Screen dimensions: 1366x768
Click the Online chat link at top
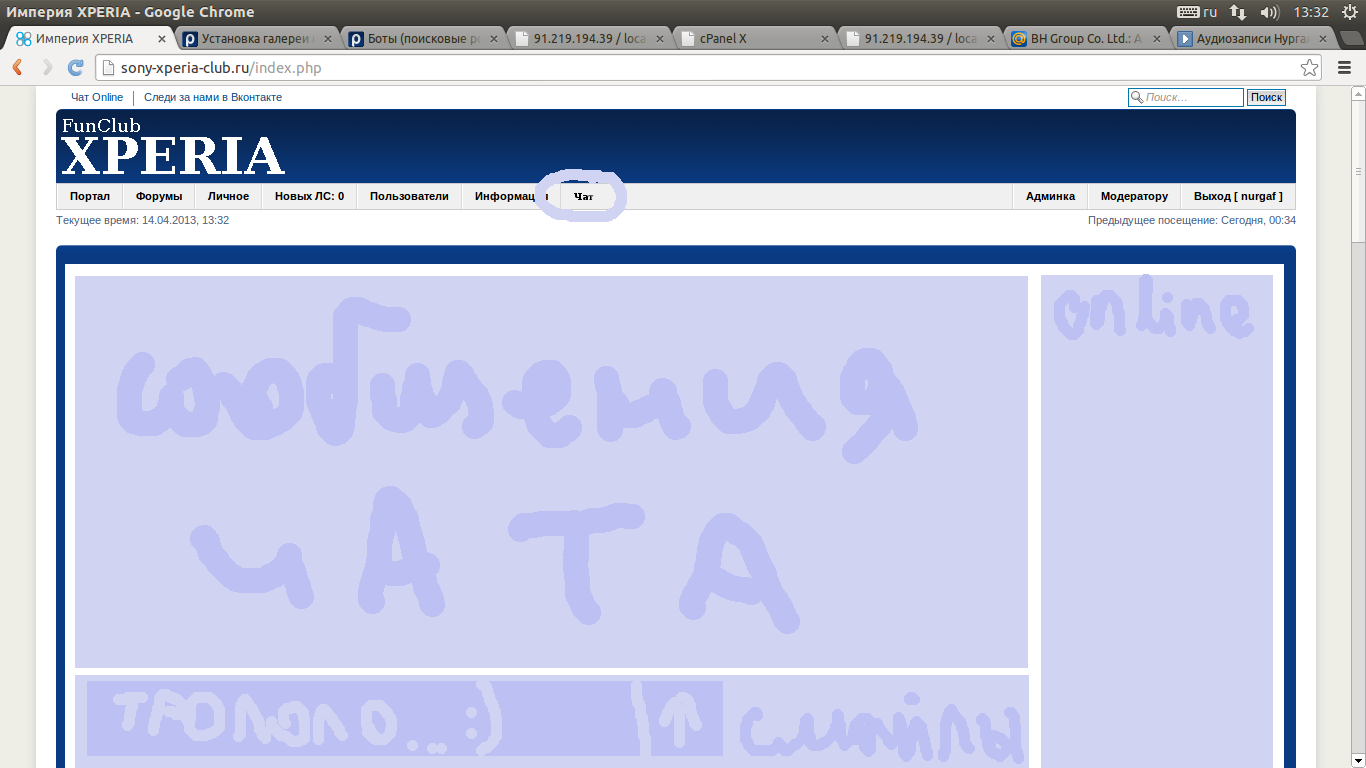107,97
